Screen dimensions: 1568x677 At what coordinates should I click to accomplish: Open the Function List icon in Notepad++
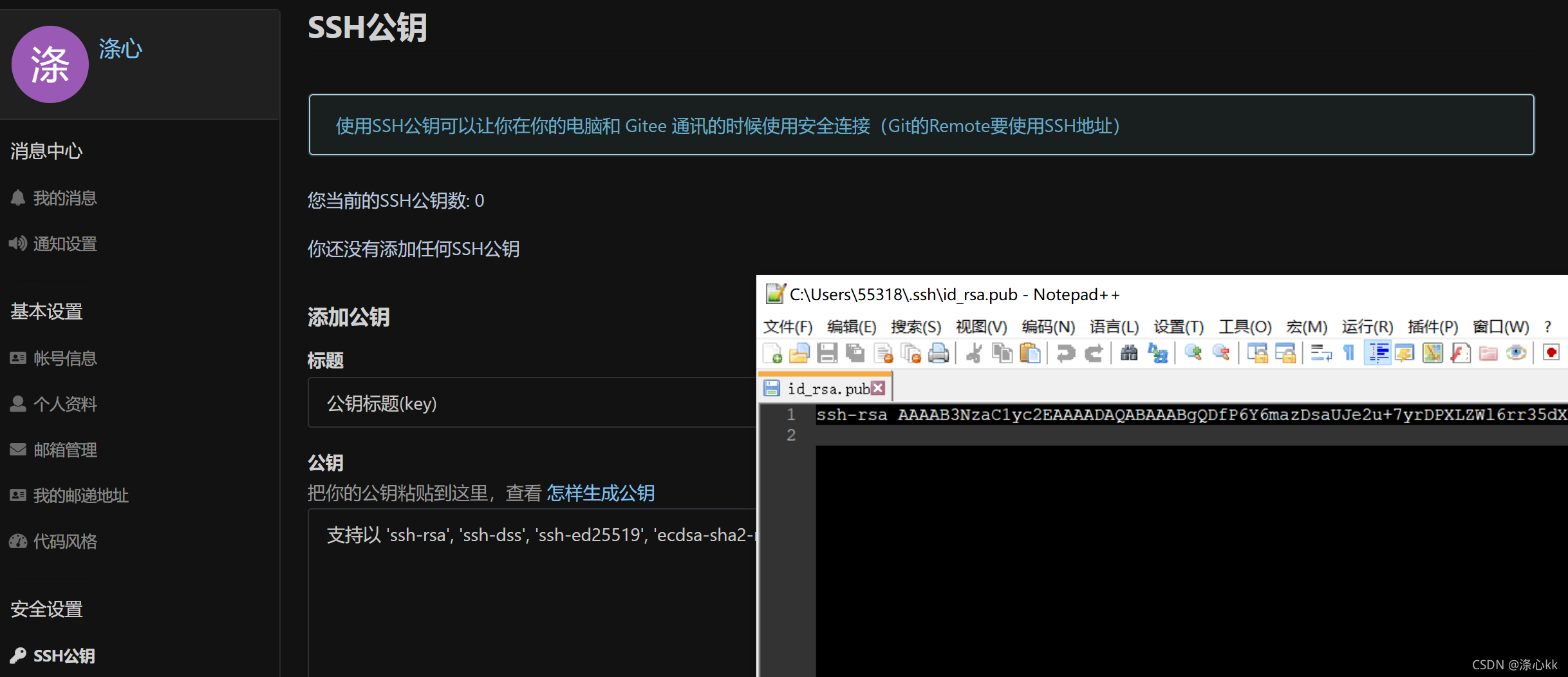1460,353
